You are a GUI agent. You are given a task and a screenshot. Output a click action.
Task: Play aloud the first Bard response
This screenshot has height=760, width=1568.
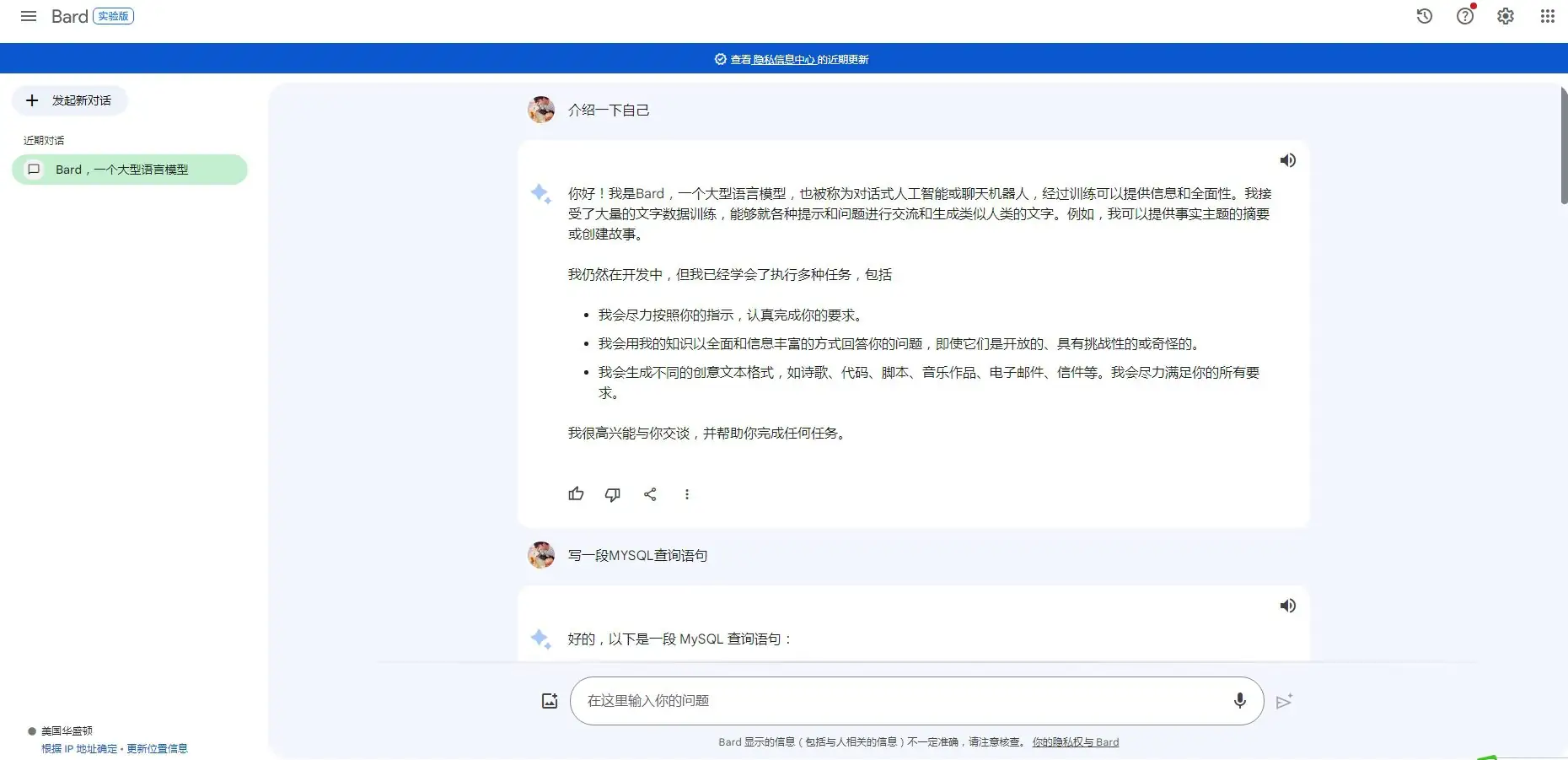(x=1288, y=160)
